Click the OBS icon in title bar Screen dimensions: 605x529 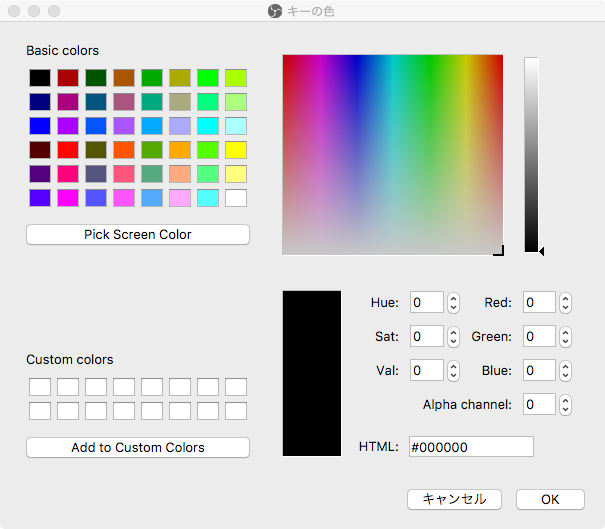click(275, 11)
